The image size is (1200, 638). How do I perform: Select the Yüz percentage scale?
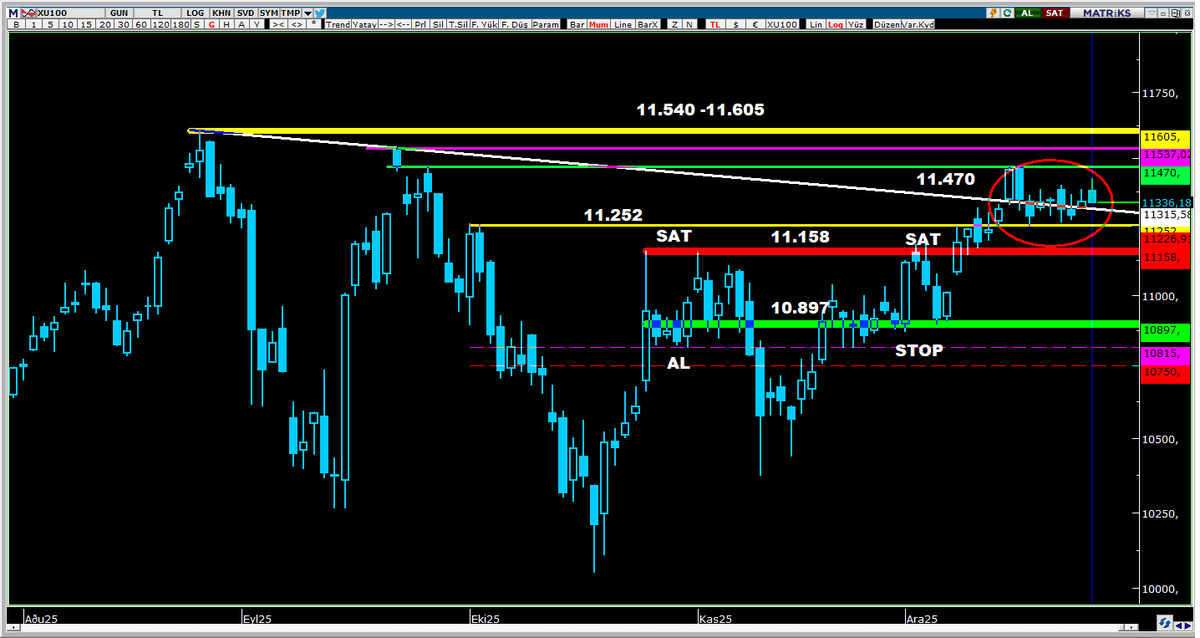point(856,24)
